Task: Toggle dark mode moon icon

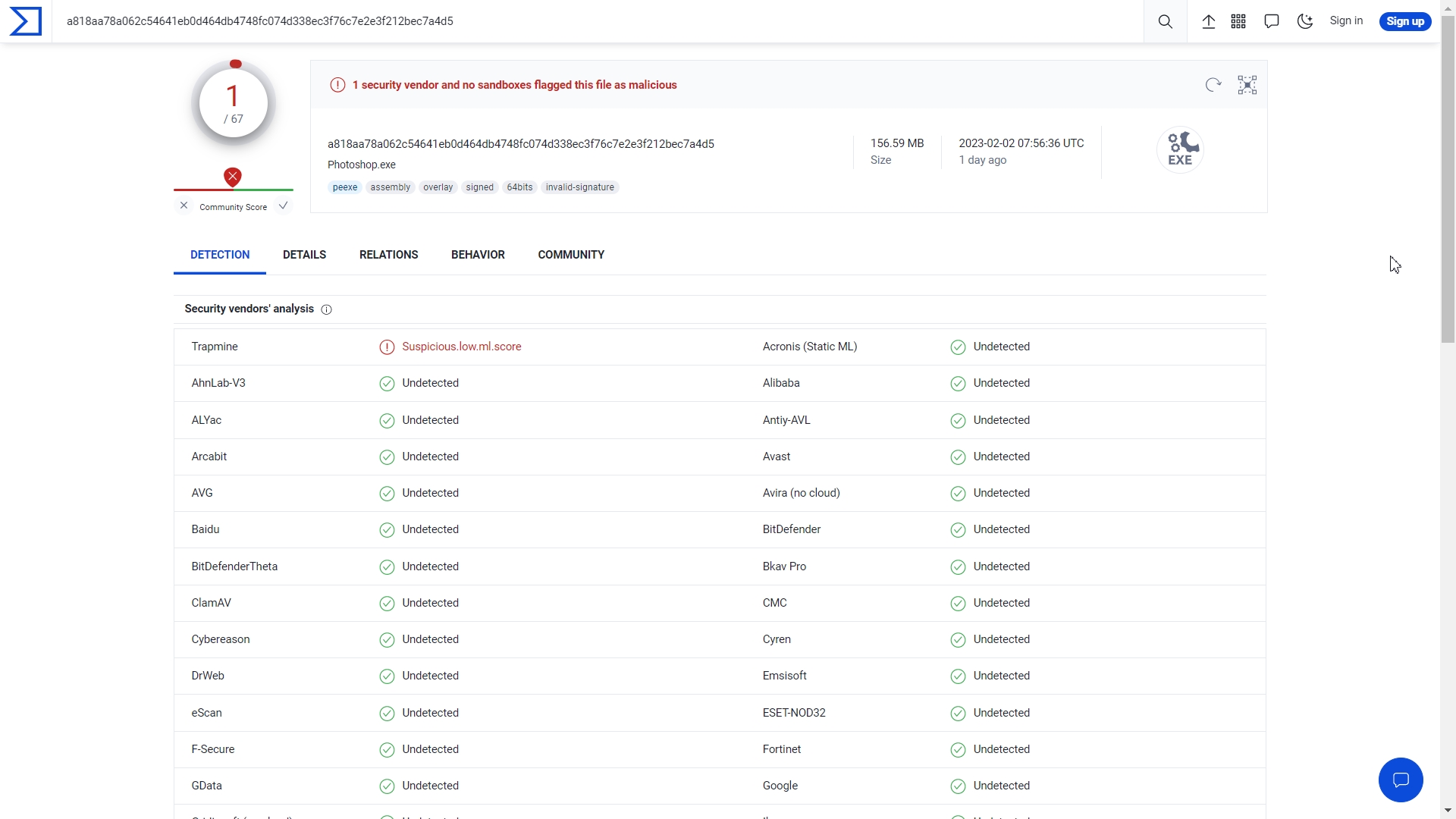Action: click(x=1305, y=21)
